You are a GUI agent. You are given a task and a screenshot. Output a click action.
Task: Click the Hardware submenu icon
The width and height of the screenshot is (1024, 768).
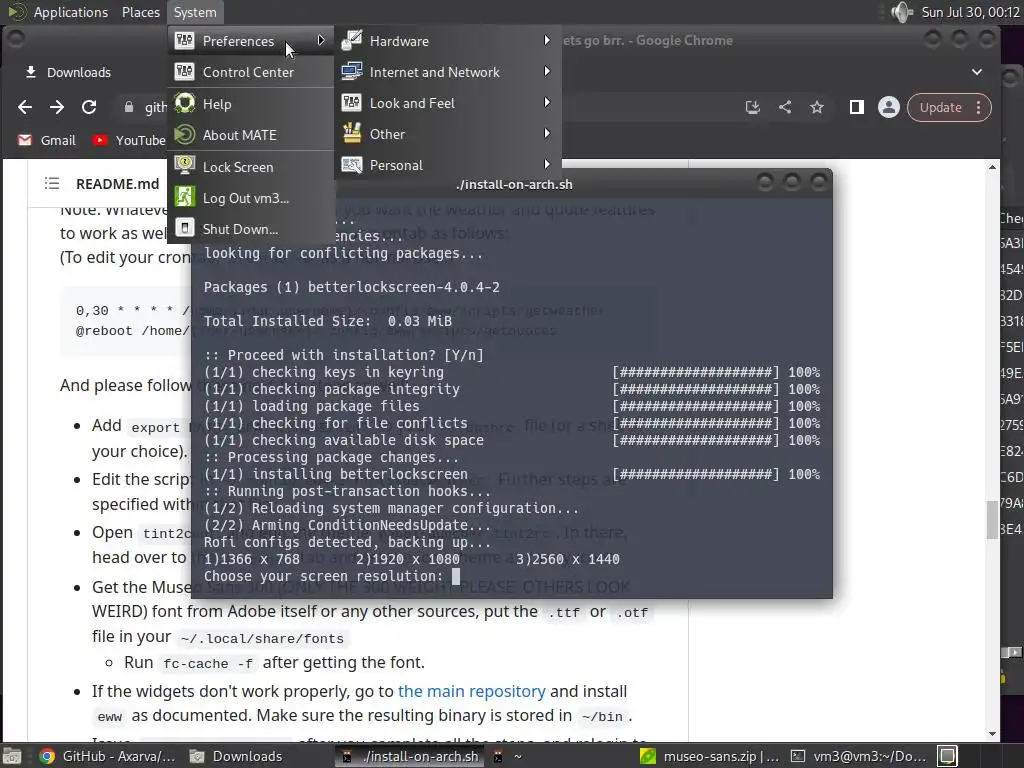[351, 40]
